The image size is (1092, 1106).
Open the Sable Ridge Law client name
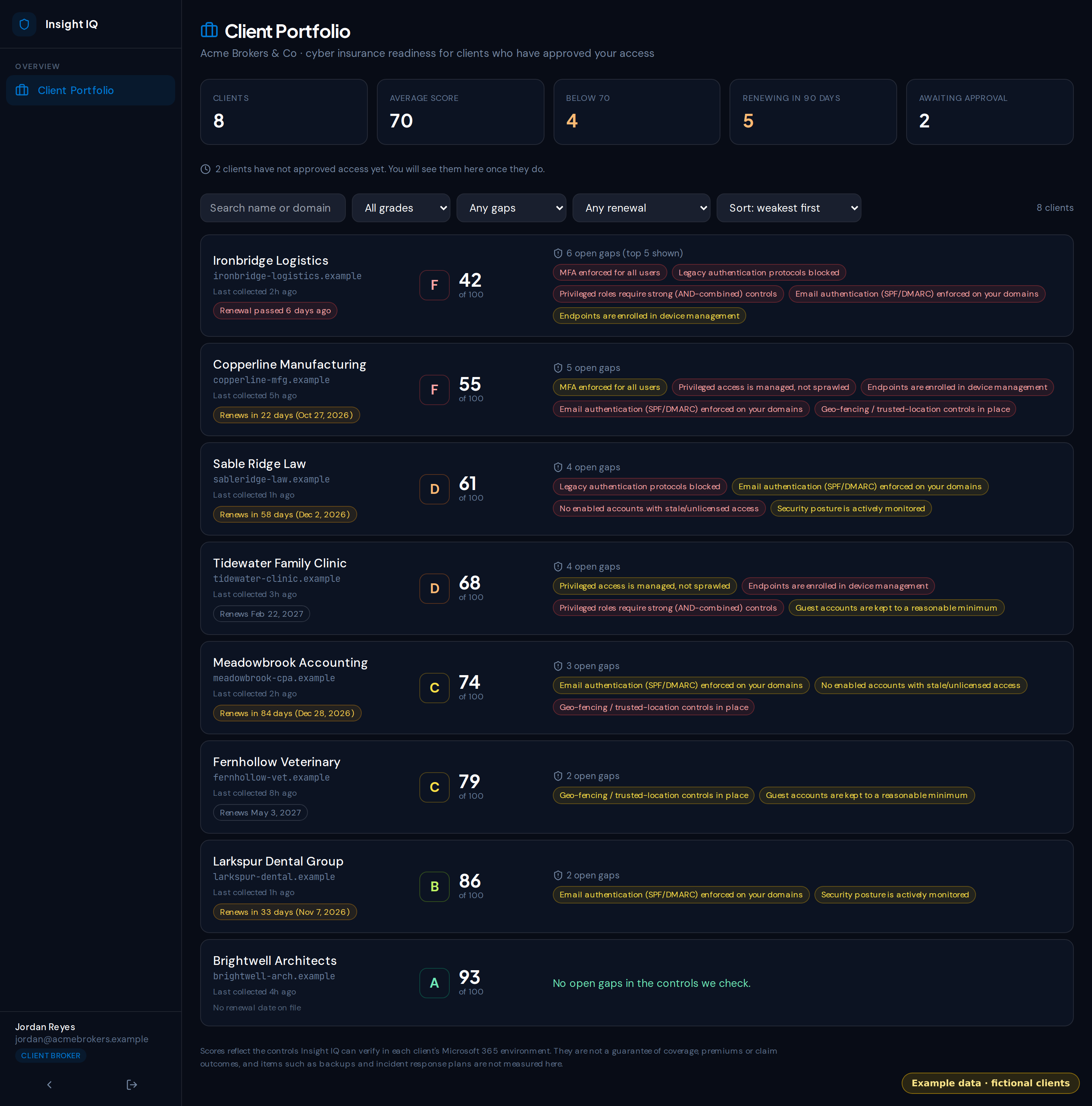pos(259,464)
